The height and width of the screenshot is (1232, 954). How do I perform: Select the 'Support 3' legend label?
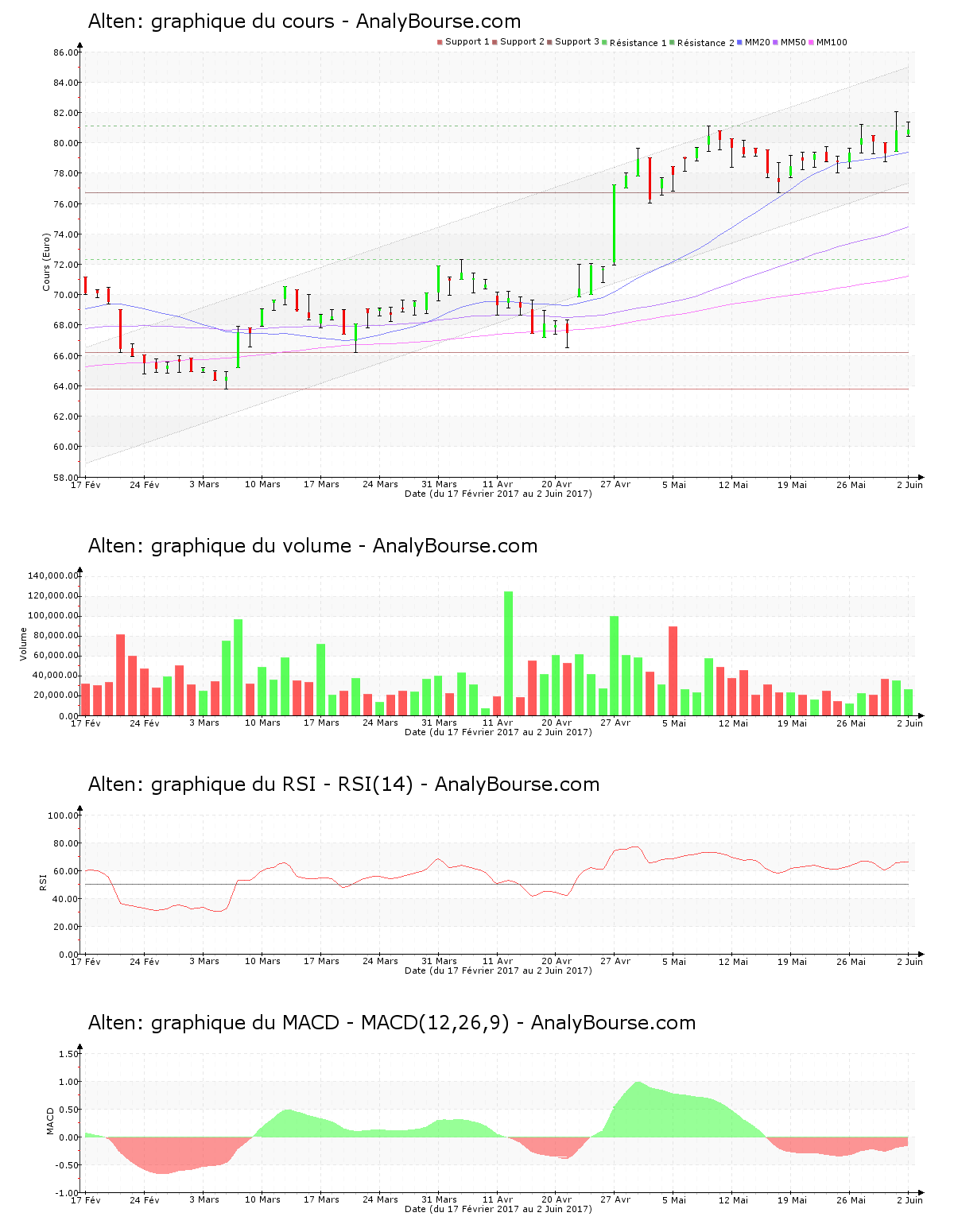[x=577, y=42]
